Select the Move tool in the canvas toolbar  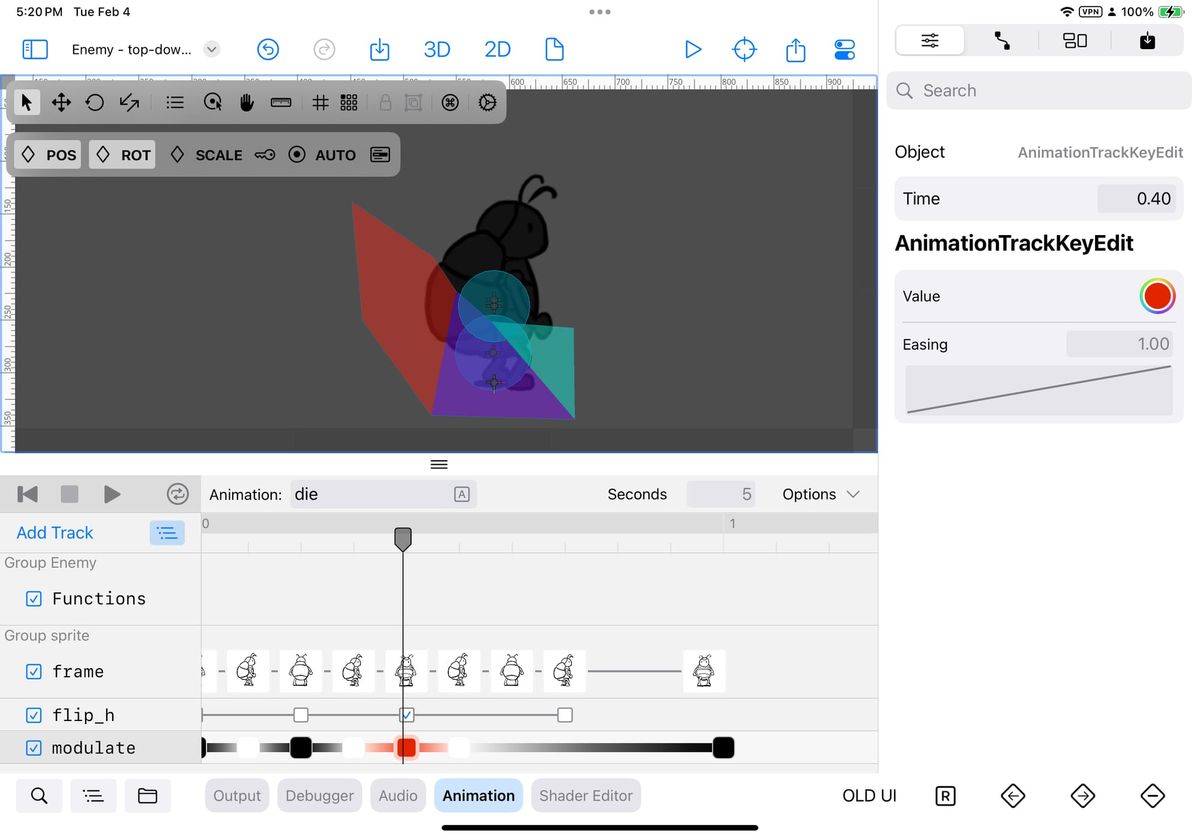[x=60, y=102]
